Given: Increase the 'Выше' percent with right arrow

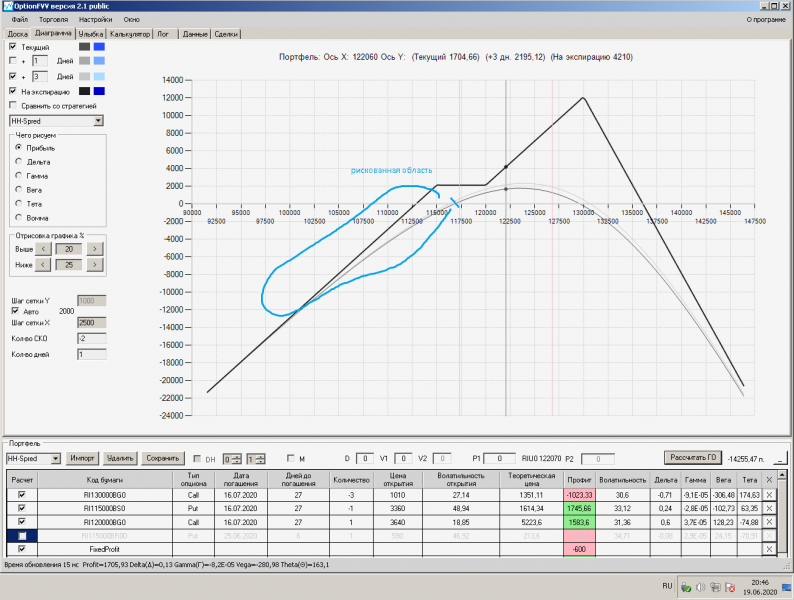Looking at the screenshot, I should 94,249.
